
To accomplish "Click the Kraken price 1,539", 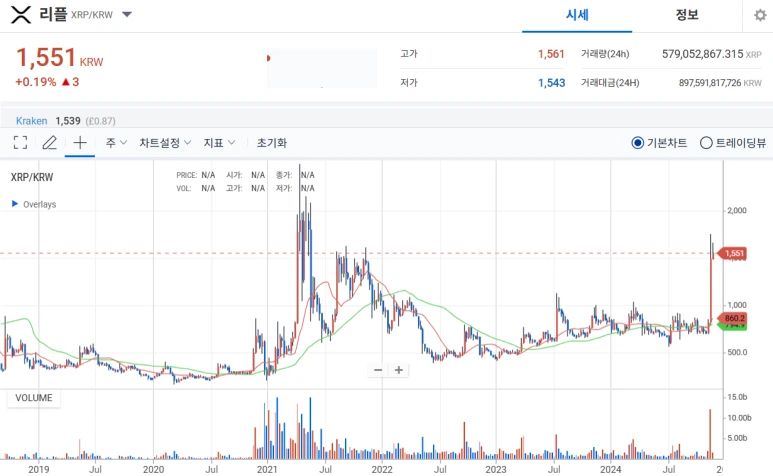I will point(68,121).
